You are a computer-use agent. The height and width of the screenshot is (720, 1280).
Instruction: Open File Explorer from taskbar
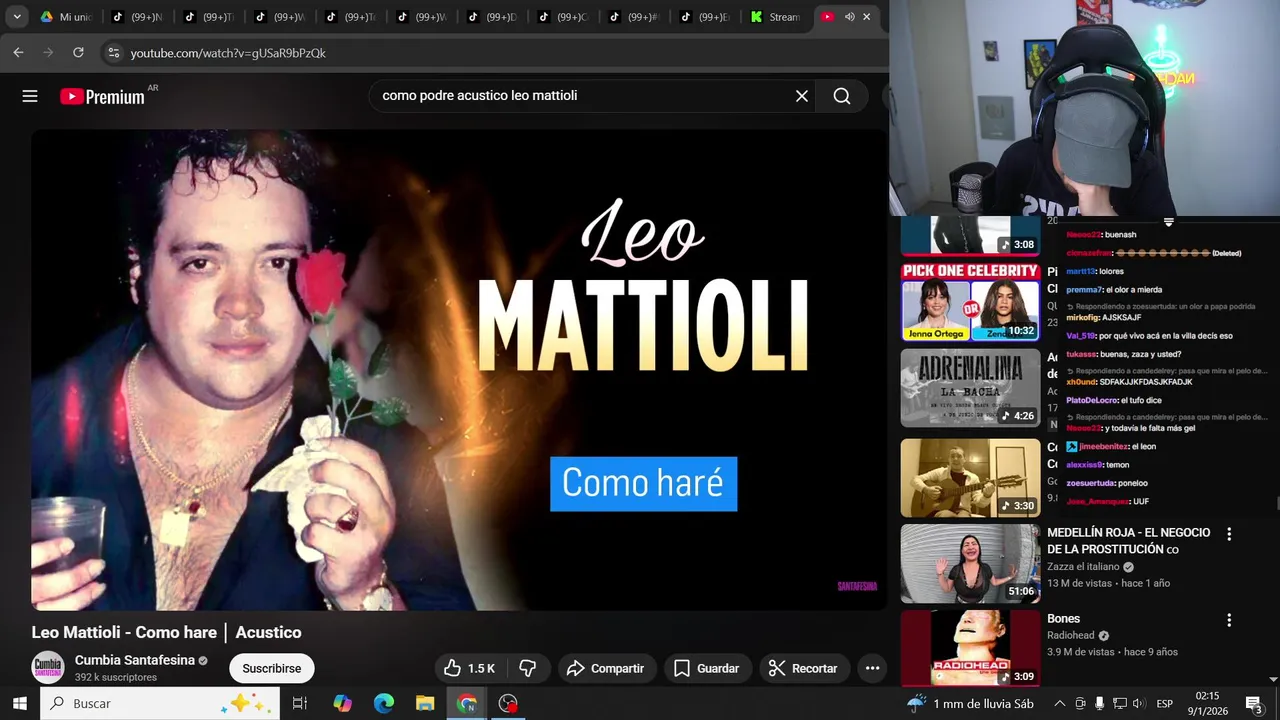[x=425, y=703]
